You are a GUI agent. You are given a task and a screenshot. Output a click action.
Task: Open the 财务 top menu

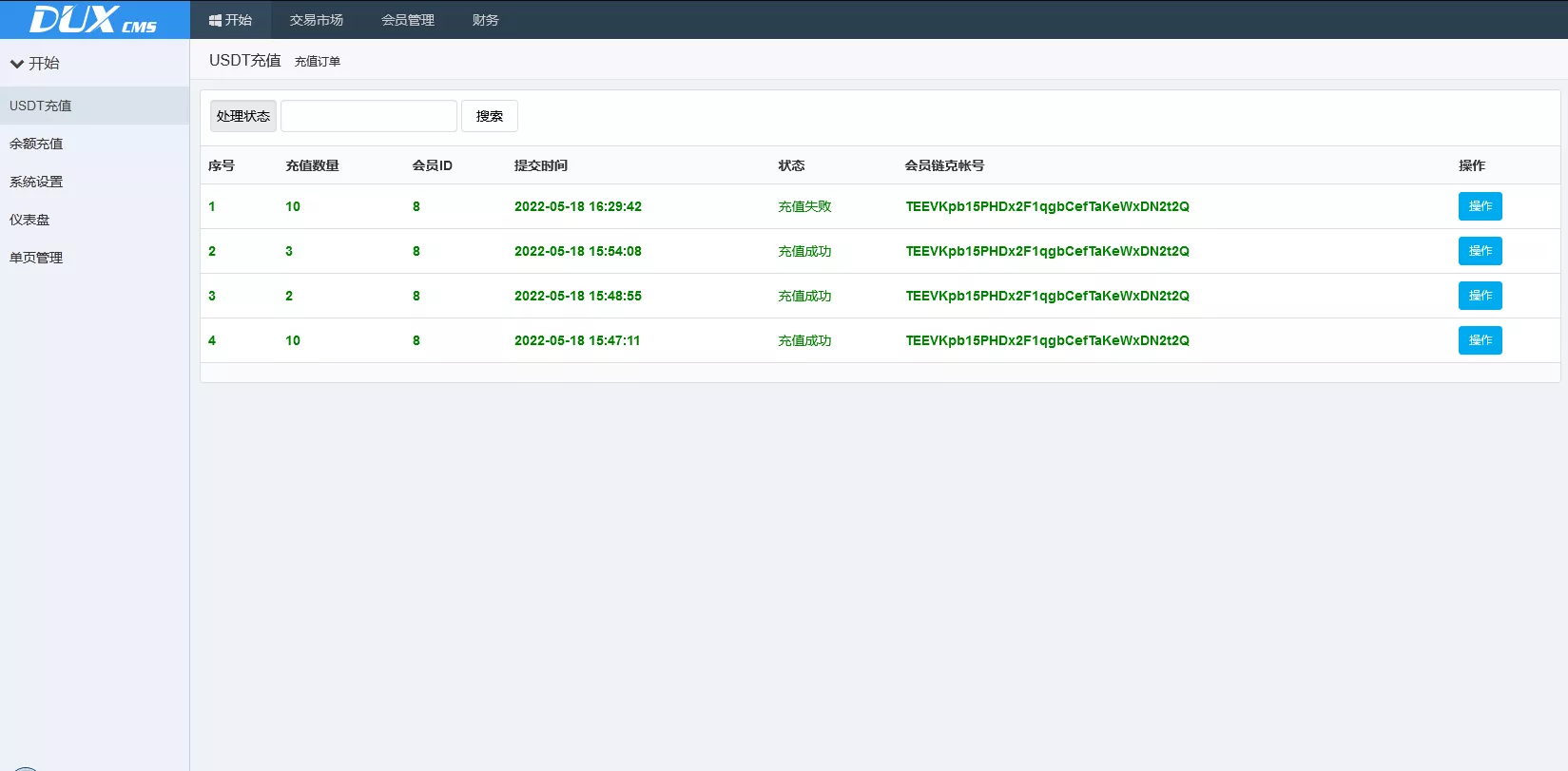[x=485, y=20]
